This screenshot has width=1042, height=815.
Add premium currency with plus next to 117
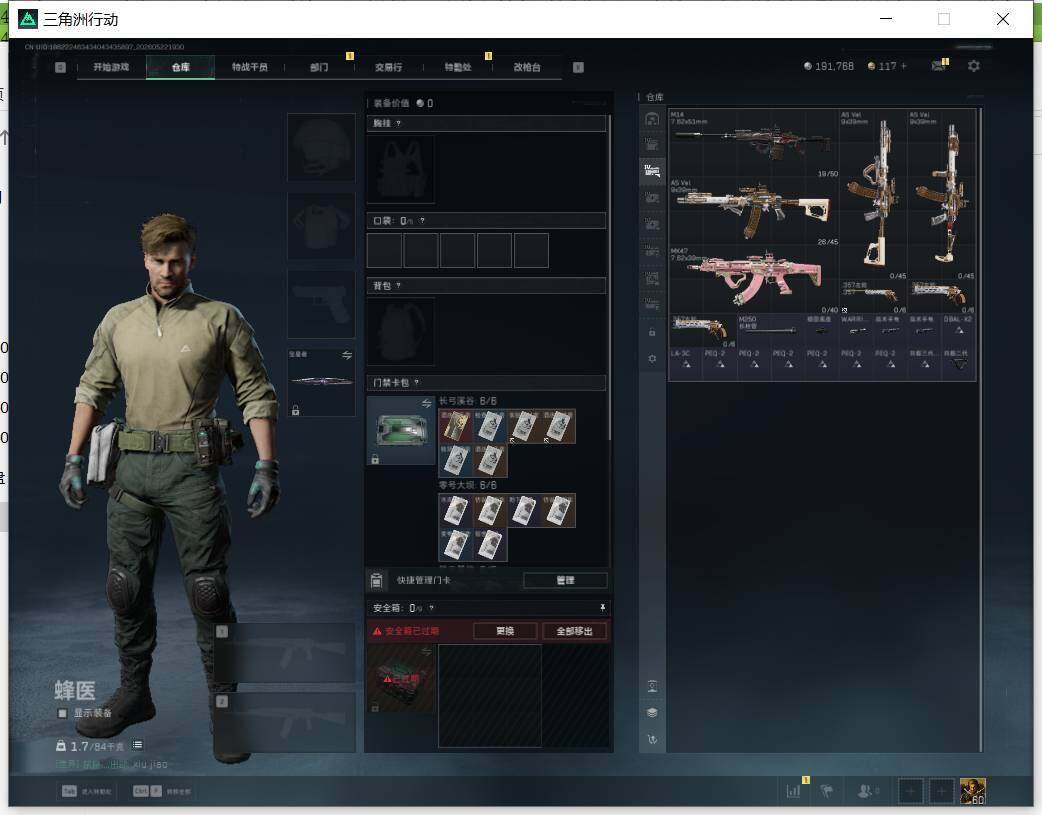click(903, 66)
